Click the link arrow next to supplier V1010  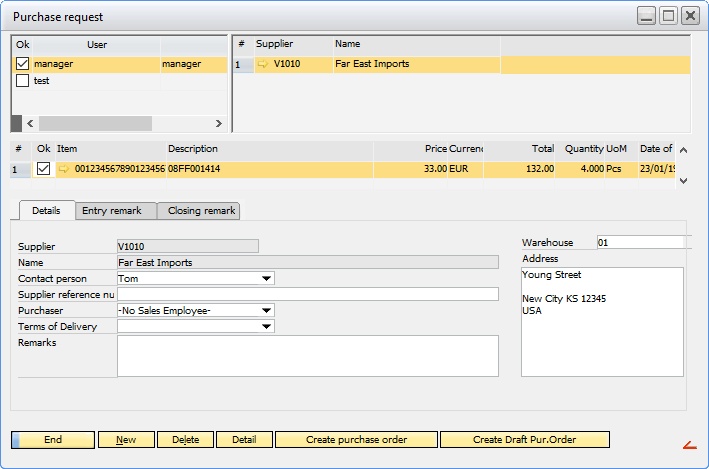[263, 64]
